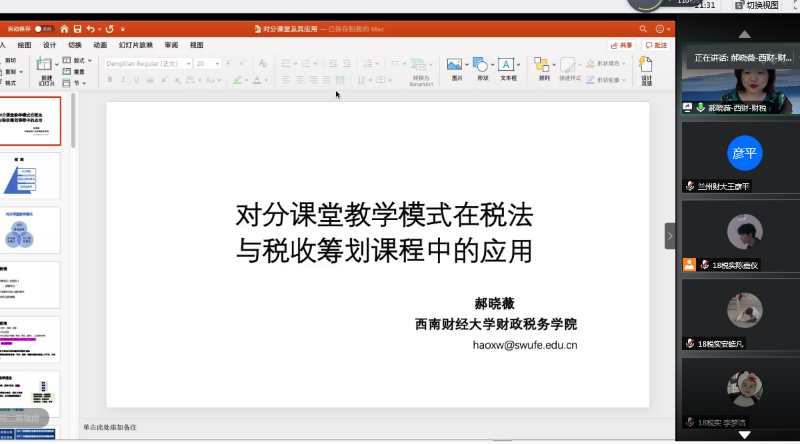
Task: Open the Draw (绘图) tab
Action: [24, 45]
